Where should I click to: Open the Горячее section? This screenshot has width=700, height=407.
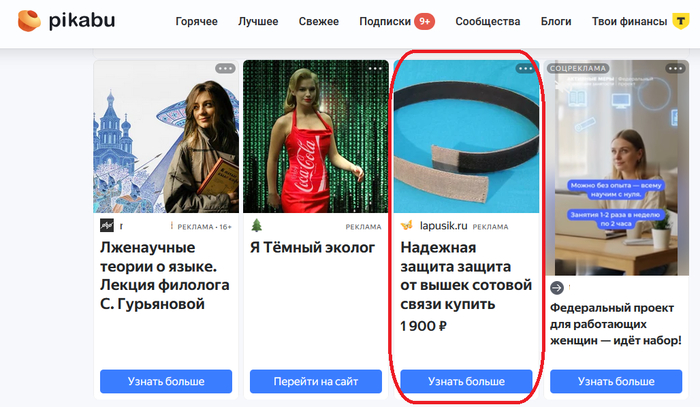click(196, 21)
